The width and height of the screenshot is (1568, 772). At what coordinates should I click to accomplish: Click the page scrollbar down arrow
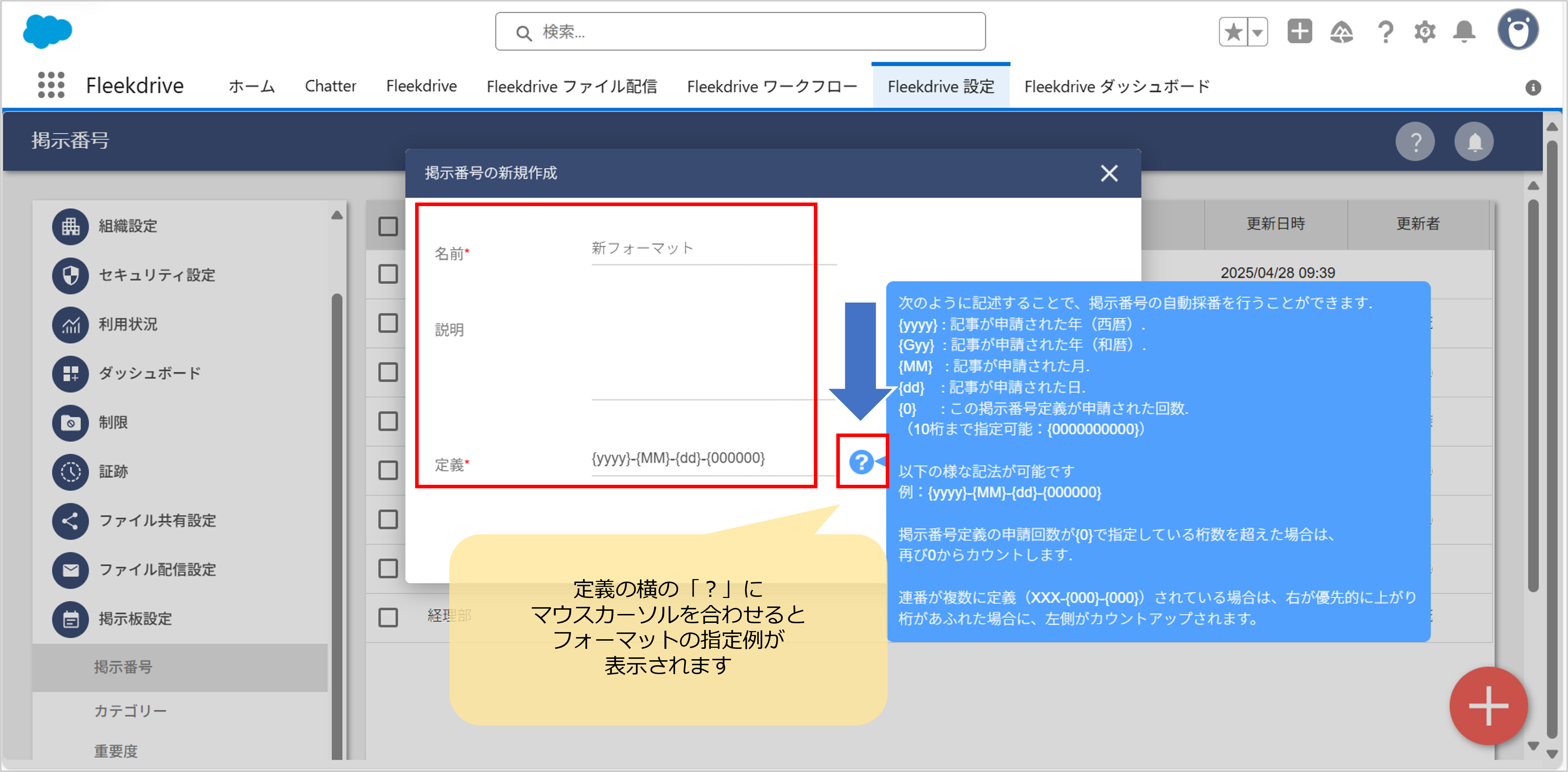[1552, 753]
